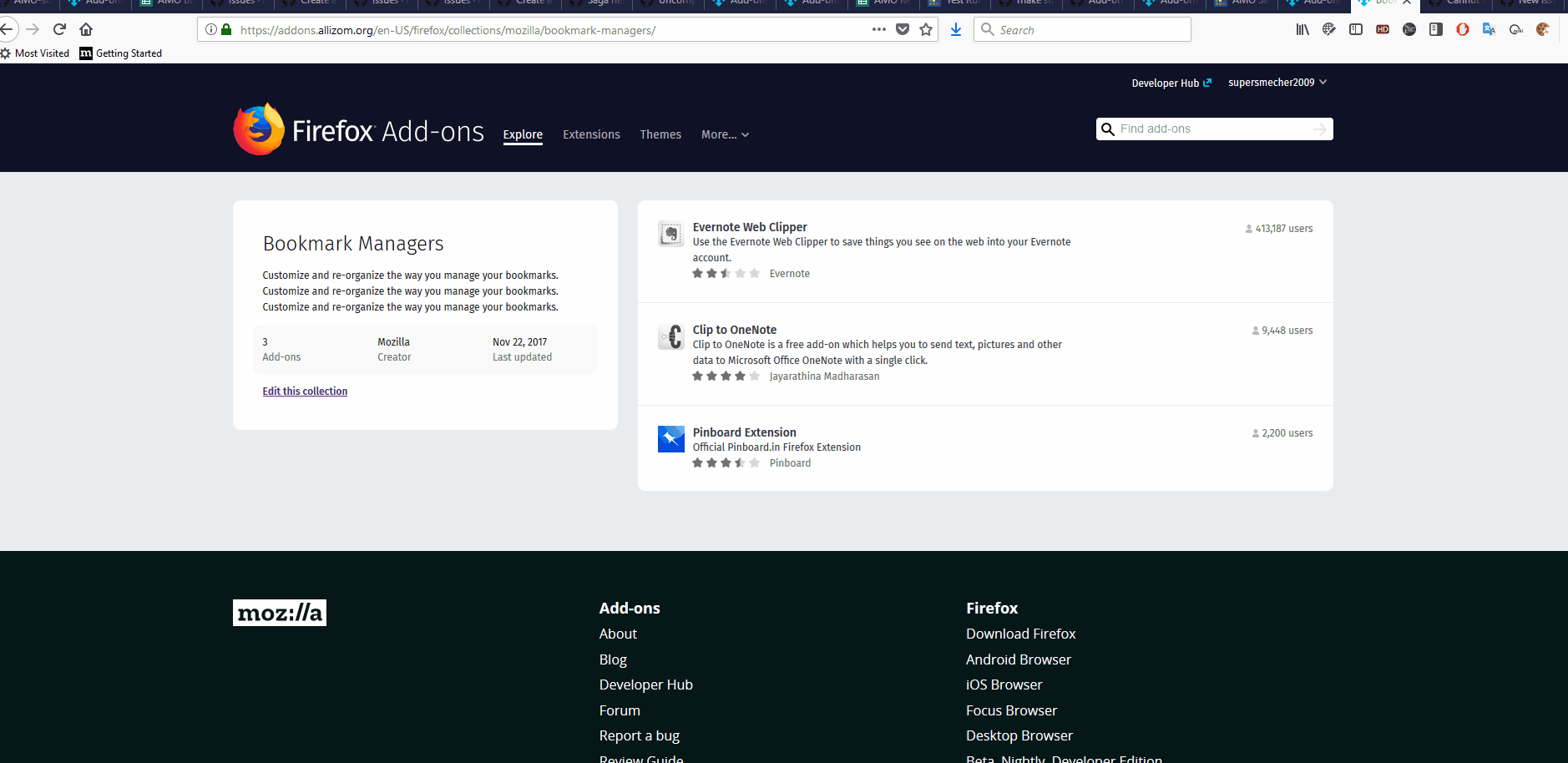
Task: Click the Firefox Add-ons logo
Action: pos(357,129)
